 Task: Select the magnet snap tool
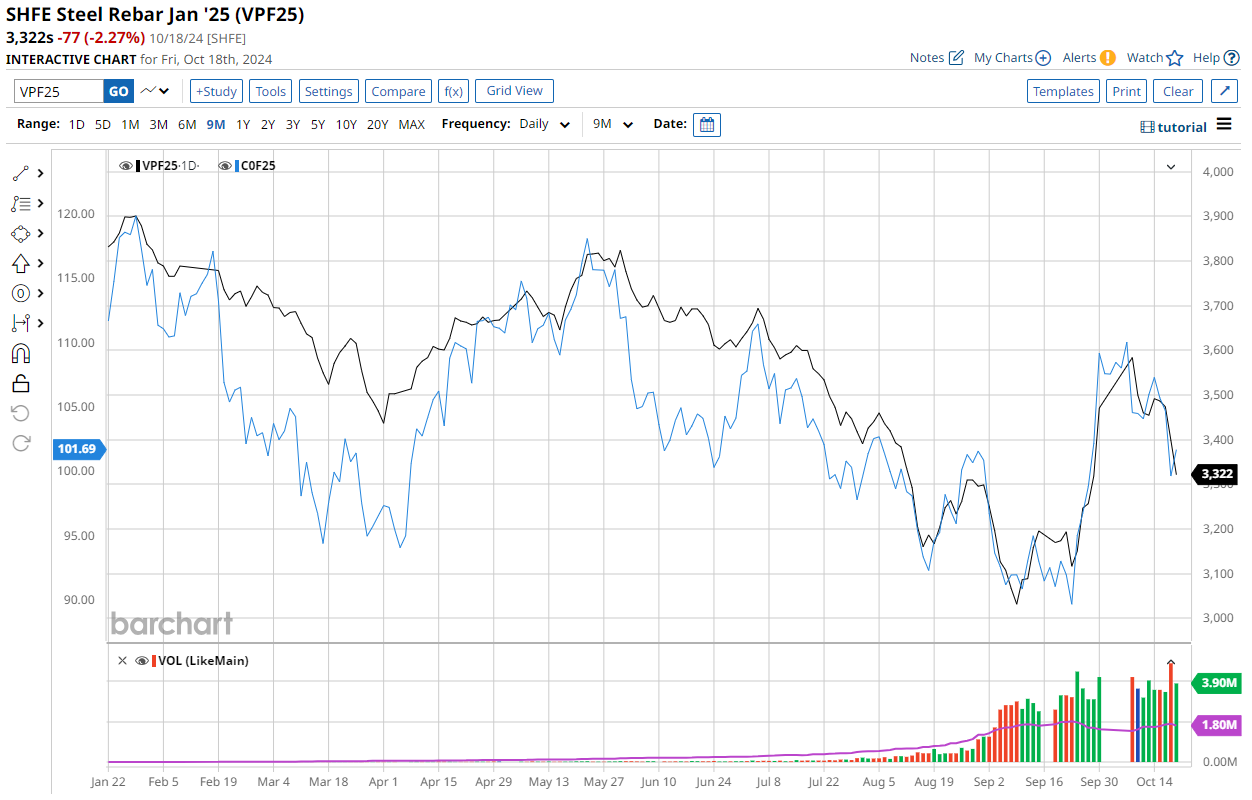(21, 353)
